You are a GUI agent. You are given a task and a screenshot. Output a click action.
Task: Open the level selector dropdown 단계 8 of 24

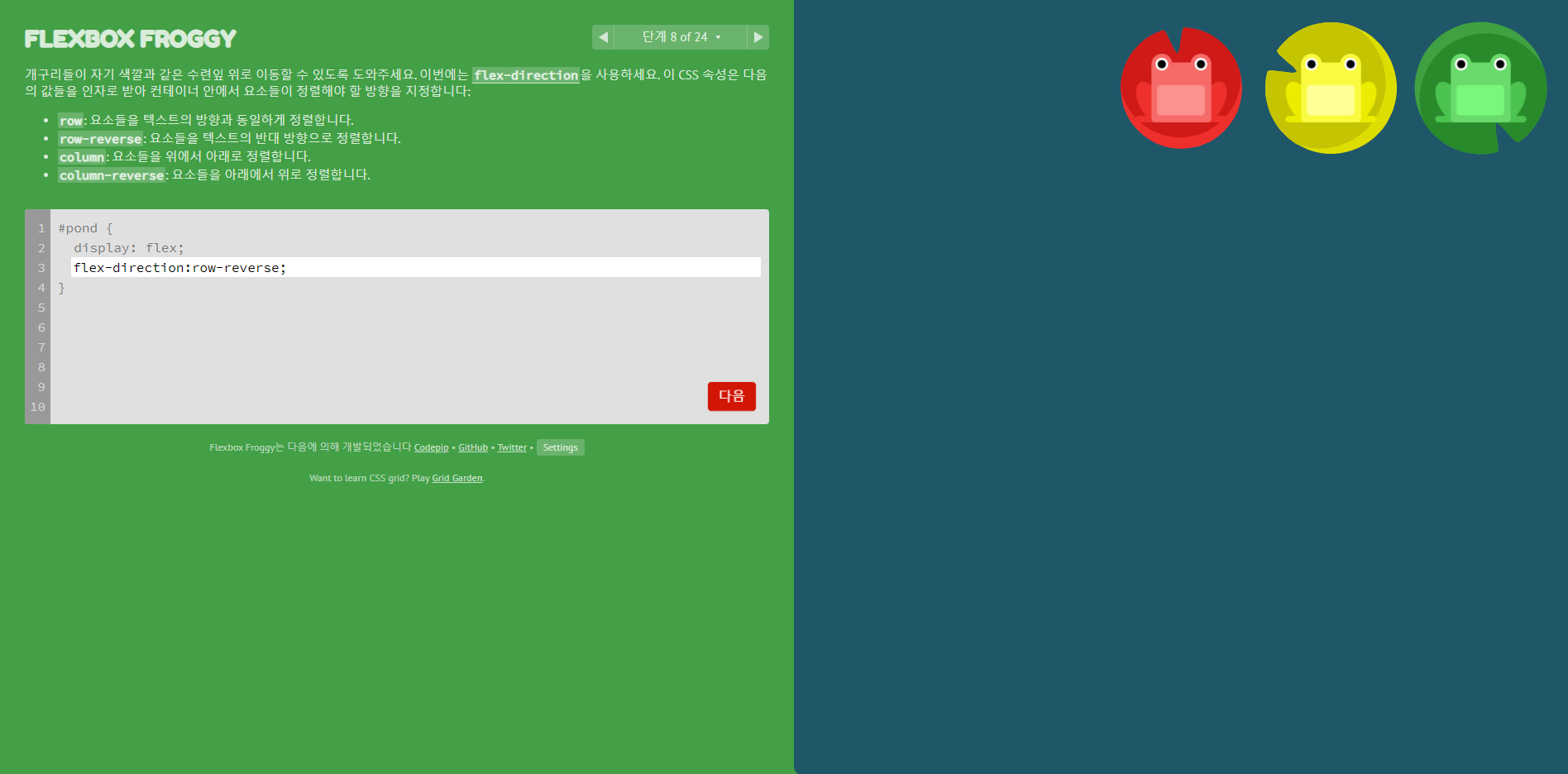[x=681, y=37]
